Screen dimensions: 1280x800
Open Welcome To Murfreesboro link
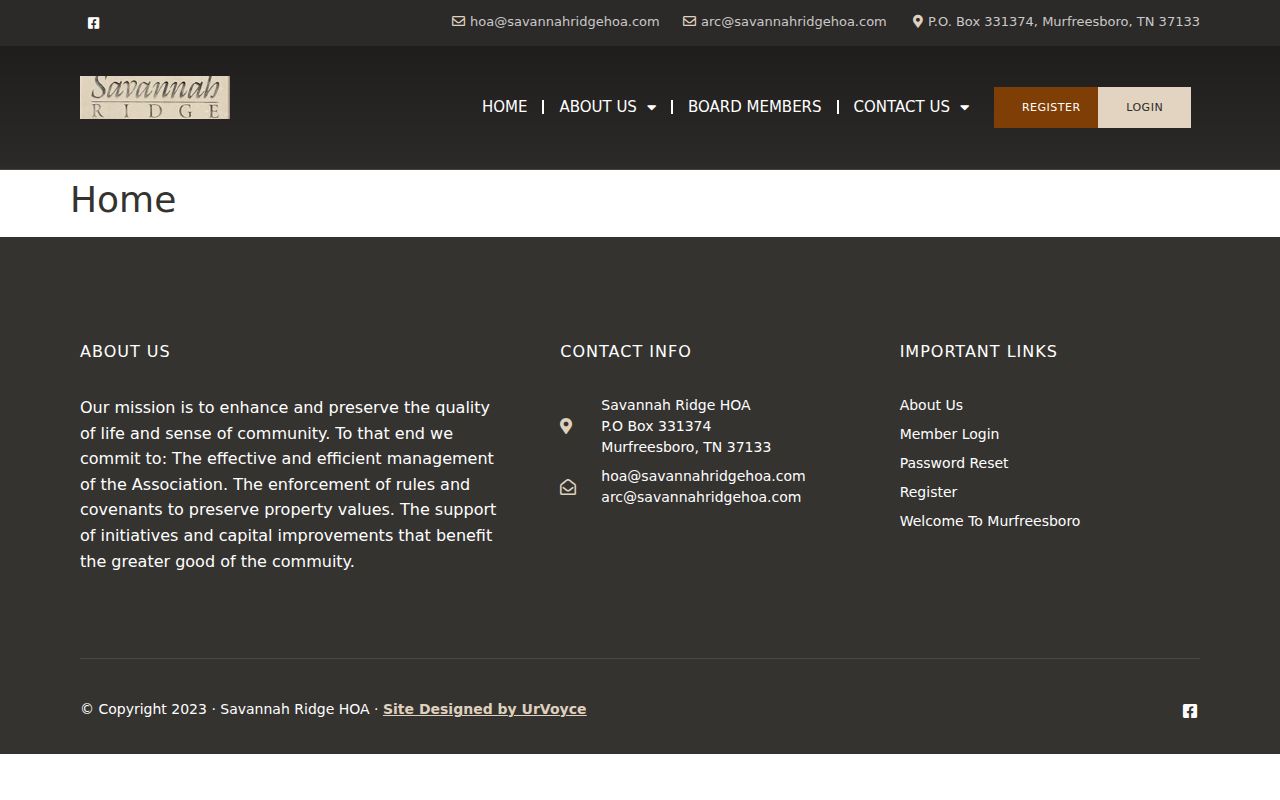click(x=990, y=521)
